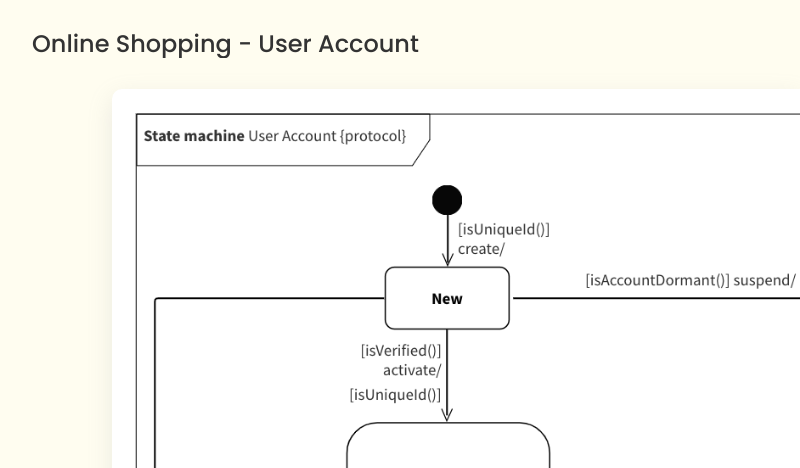Select the create/ transition label

click(481, 249)
